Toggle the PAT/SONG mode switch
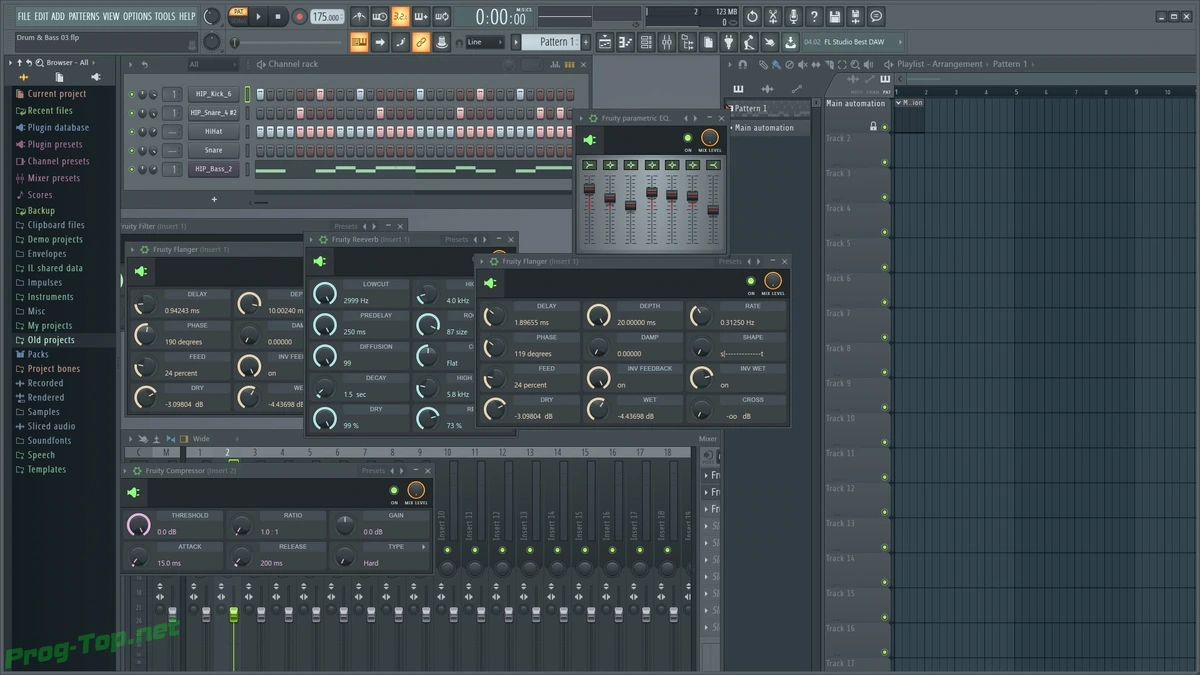Image resolution: width=1200 pixels, height=675 pixels. [x=238, y=16]
